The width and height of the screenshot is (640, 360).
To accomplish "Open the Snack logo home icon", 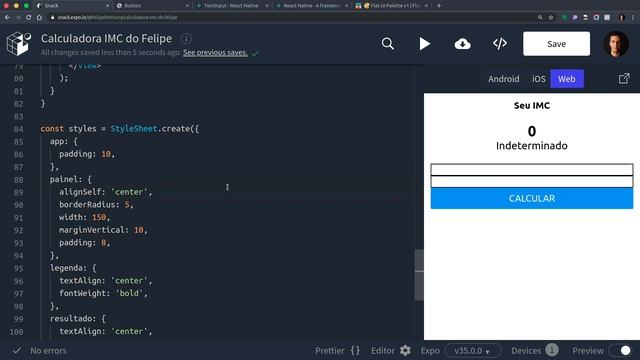I will pyautogui.click(x=19, y=43).
